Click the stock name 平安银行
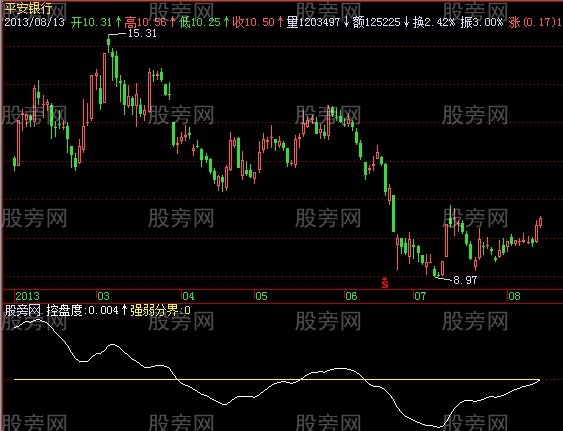The height and width of the screenshot is (431, 563). click(x=28, y=8)
